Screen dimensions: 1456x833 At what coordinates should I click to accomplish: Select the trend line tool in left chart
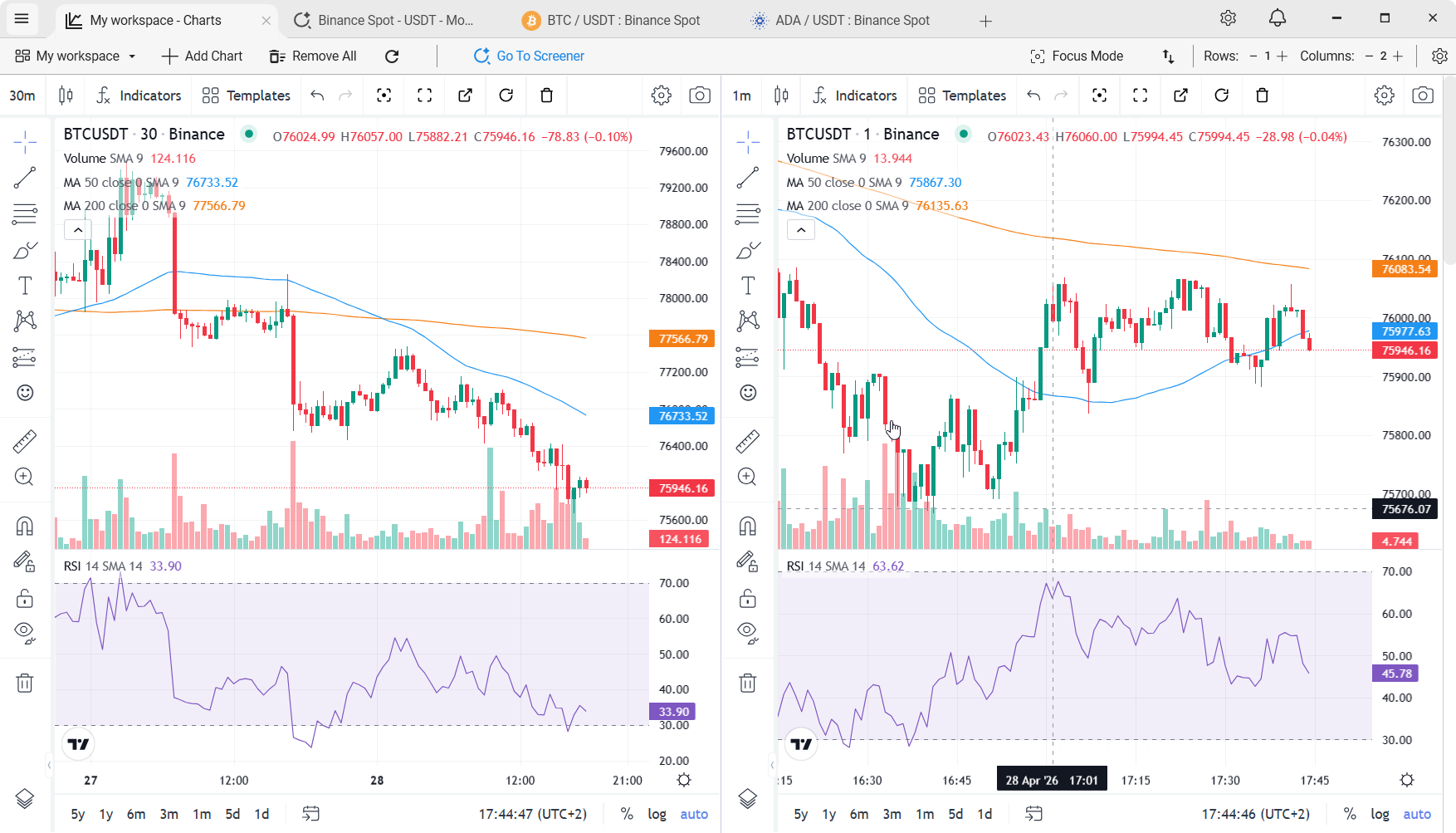25,177
